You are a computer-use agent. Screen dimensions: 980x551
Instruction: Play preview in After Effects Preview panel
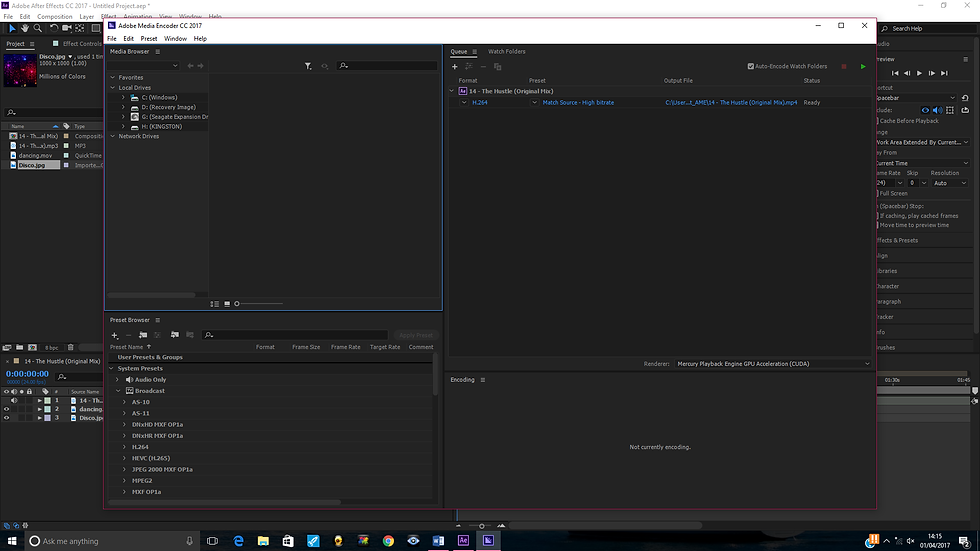[x=919, y=73]
